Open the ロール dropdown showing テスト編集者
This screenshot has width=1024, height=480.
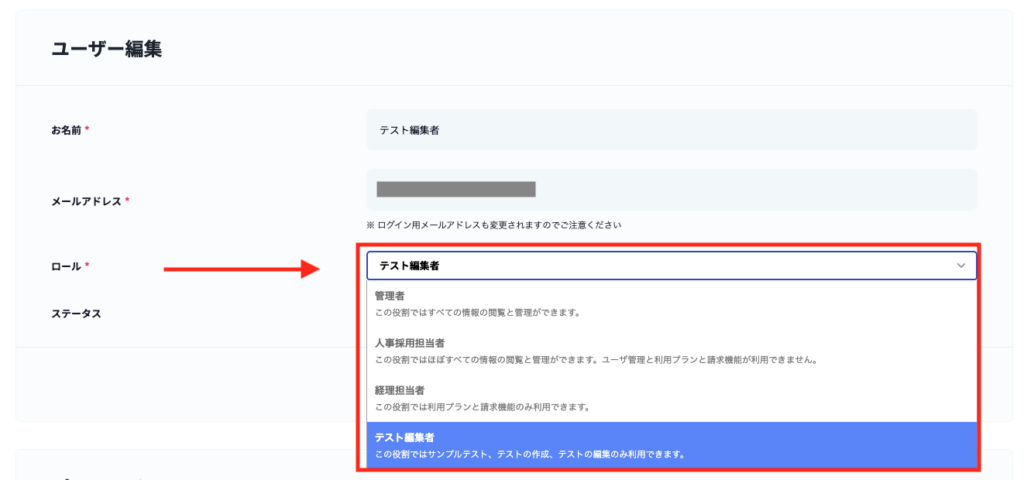point(671,266)
